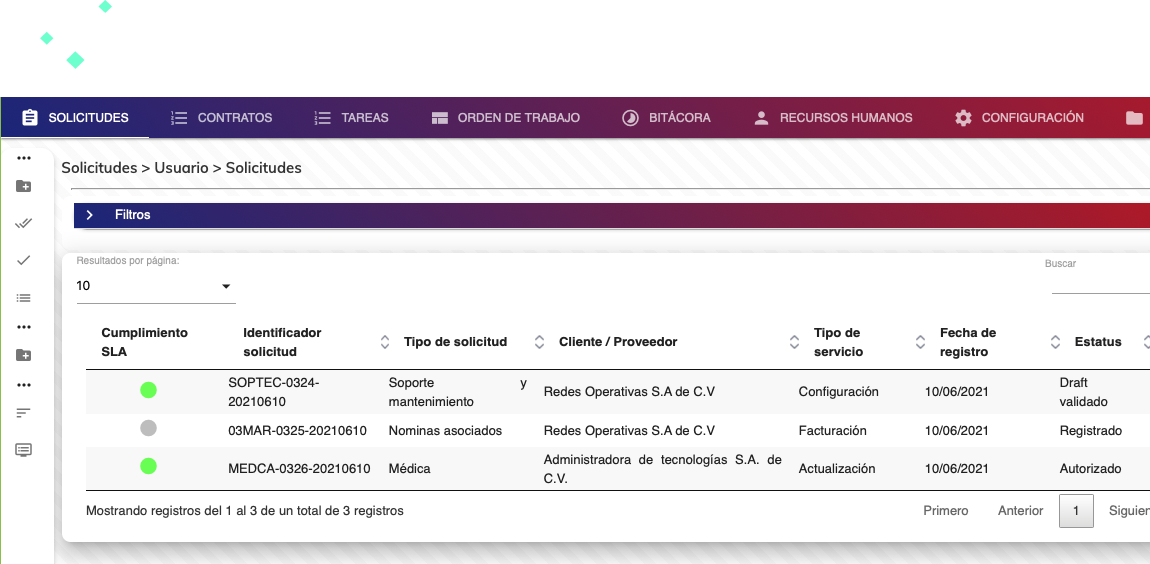Click the gear icon beside Configuración
The image size is (1150, 564).
pos(963,118)
